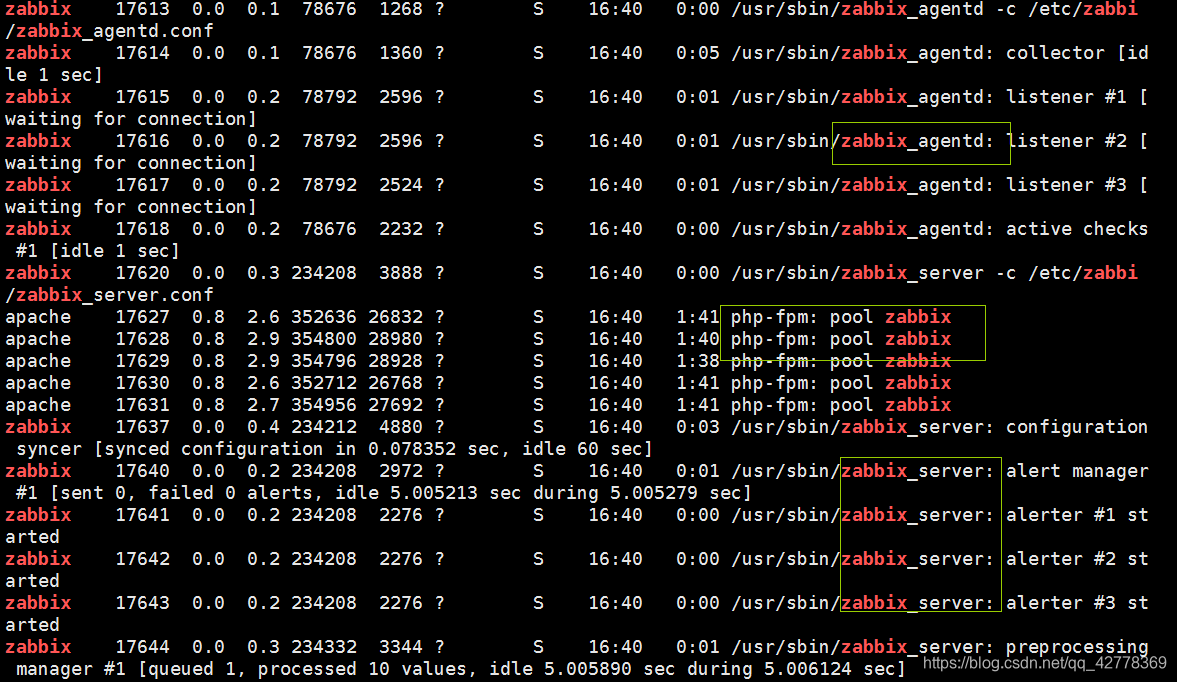This screenshot has height=682, width=1177.
Task: Click CPU time 0:03
Action: pos(698,427)
